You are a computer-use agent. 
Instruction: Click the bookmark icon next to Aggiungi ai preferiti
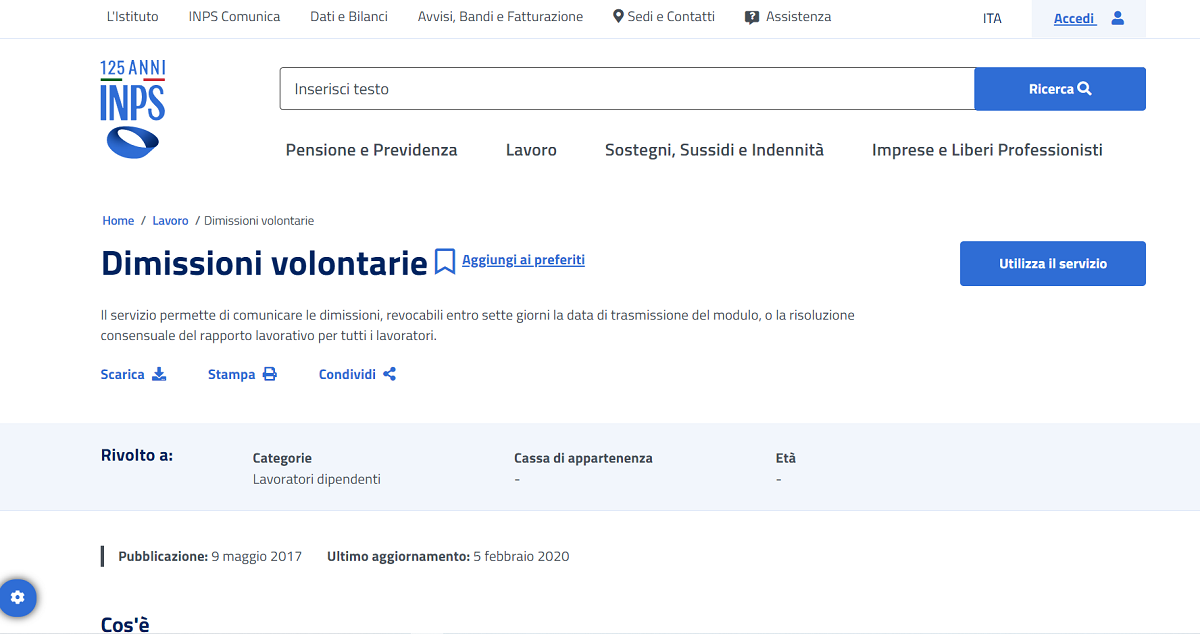click(x=443, y=259)
